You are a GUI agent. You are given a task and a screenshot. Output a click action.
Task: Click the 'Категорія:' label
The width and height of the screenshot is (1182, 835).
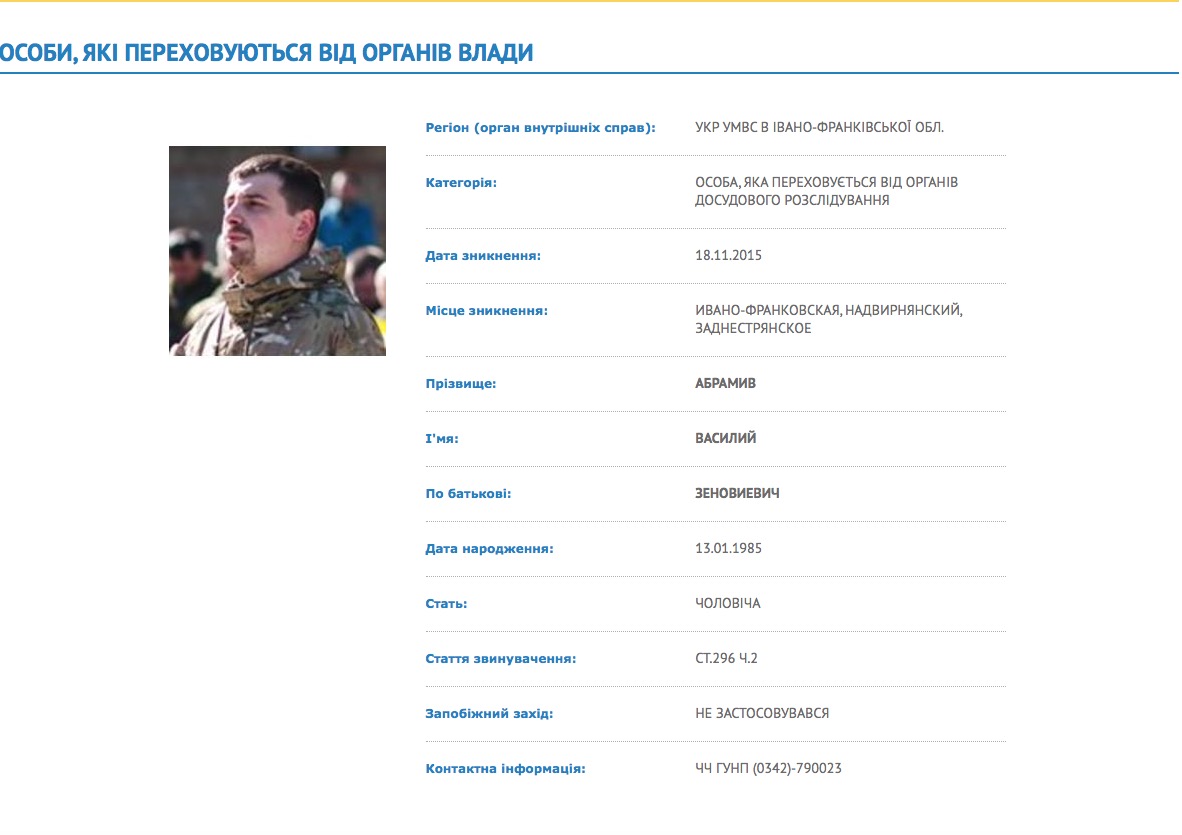(x=461, y=182)
